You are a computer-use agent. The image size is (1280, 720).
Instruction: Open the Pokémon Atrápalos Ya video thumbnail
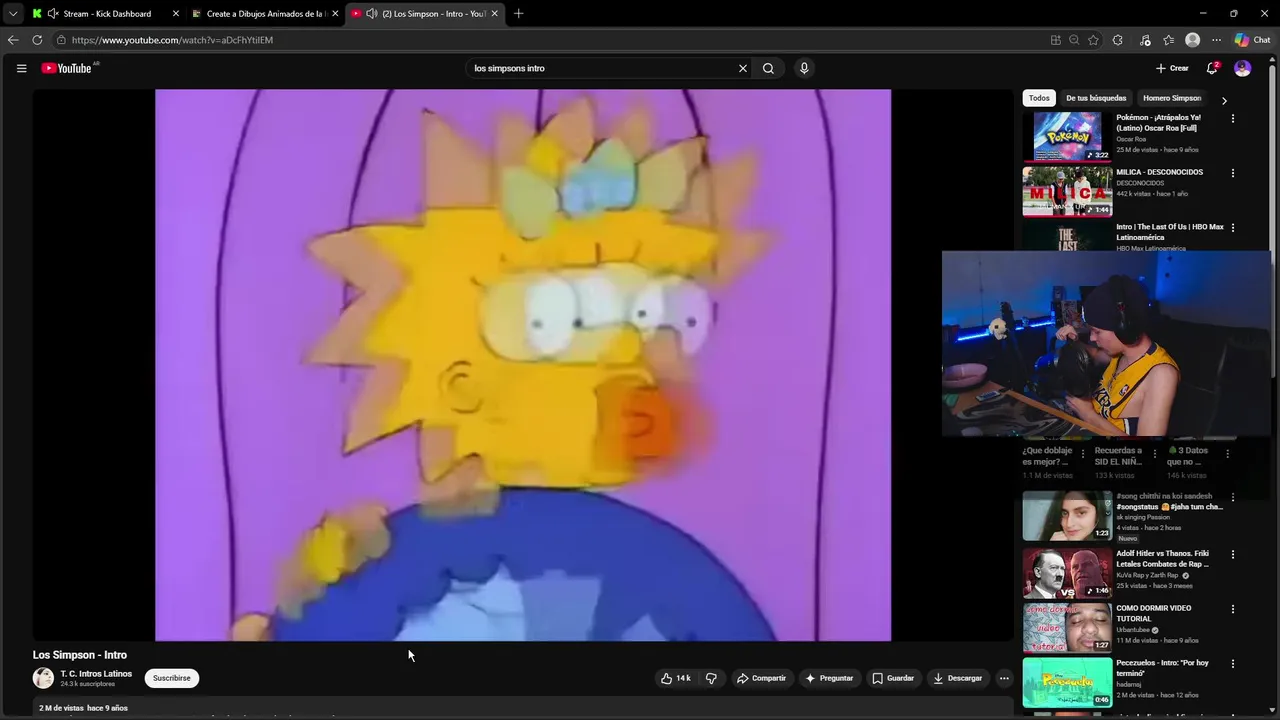tap(1067, 136)
